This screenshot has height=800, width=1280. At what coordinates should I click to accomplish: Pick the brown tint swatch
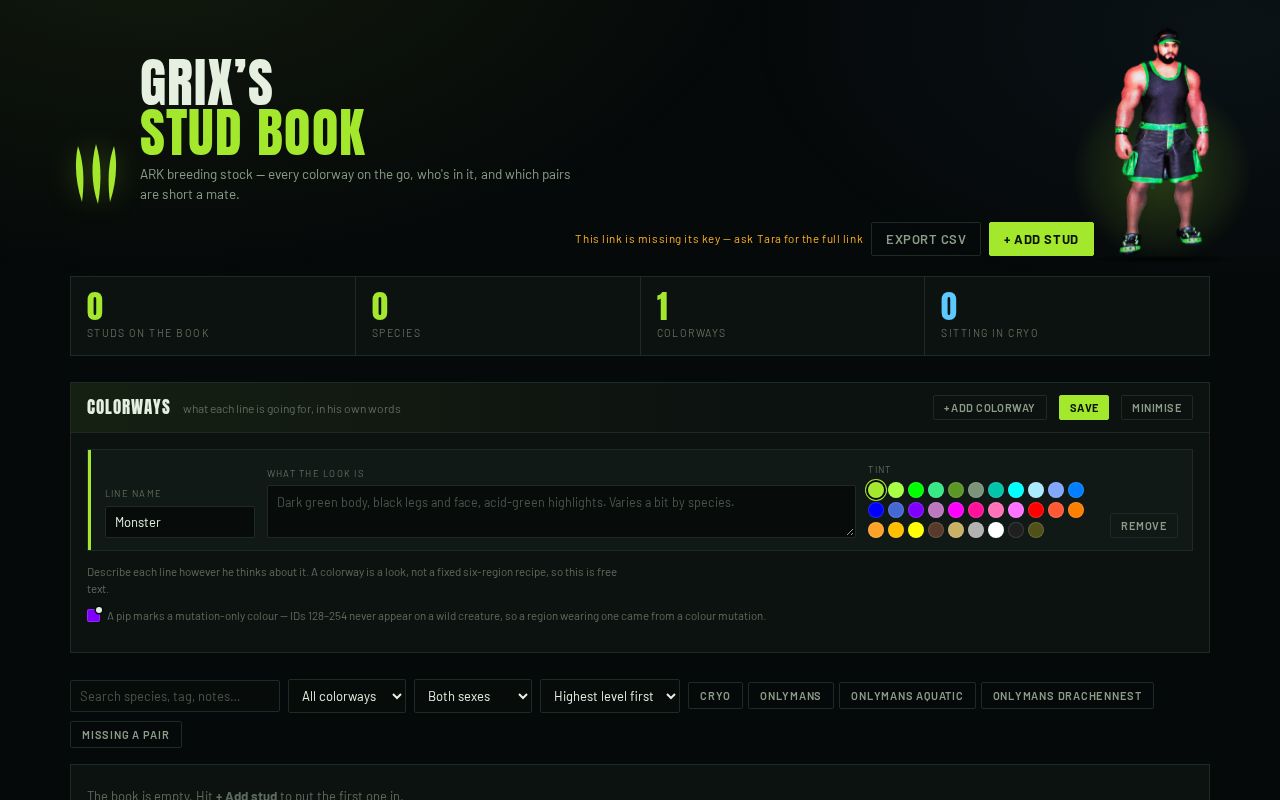point(936,530)
